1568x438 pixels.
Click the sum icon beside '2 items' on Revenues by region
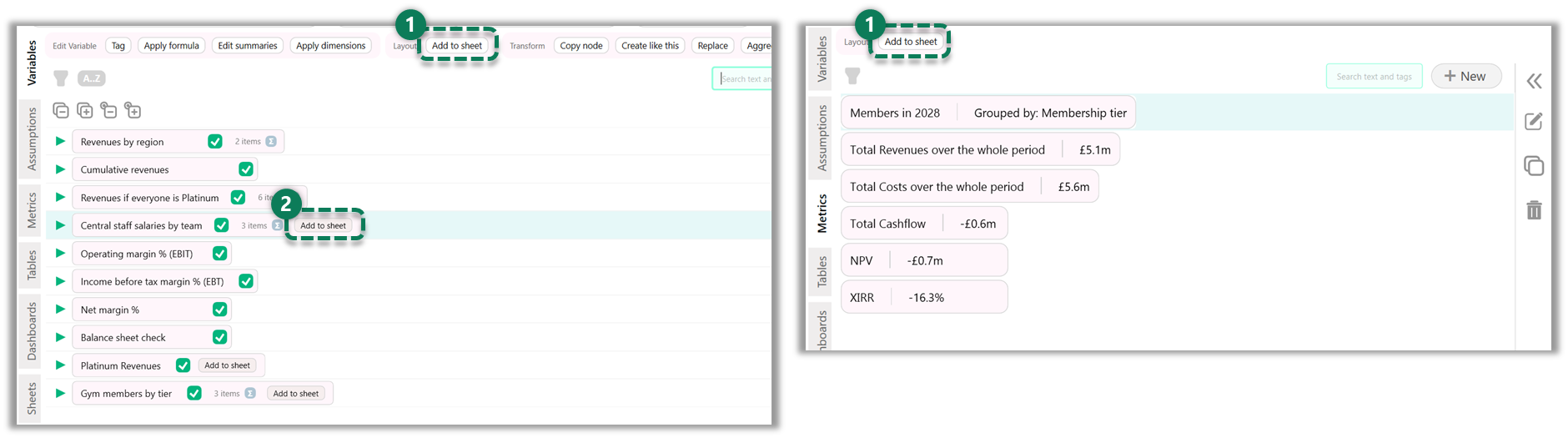tap(271, 142)
